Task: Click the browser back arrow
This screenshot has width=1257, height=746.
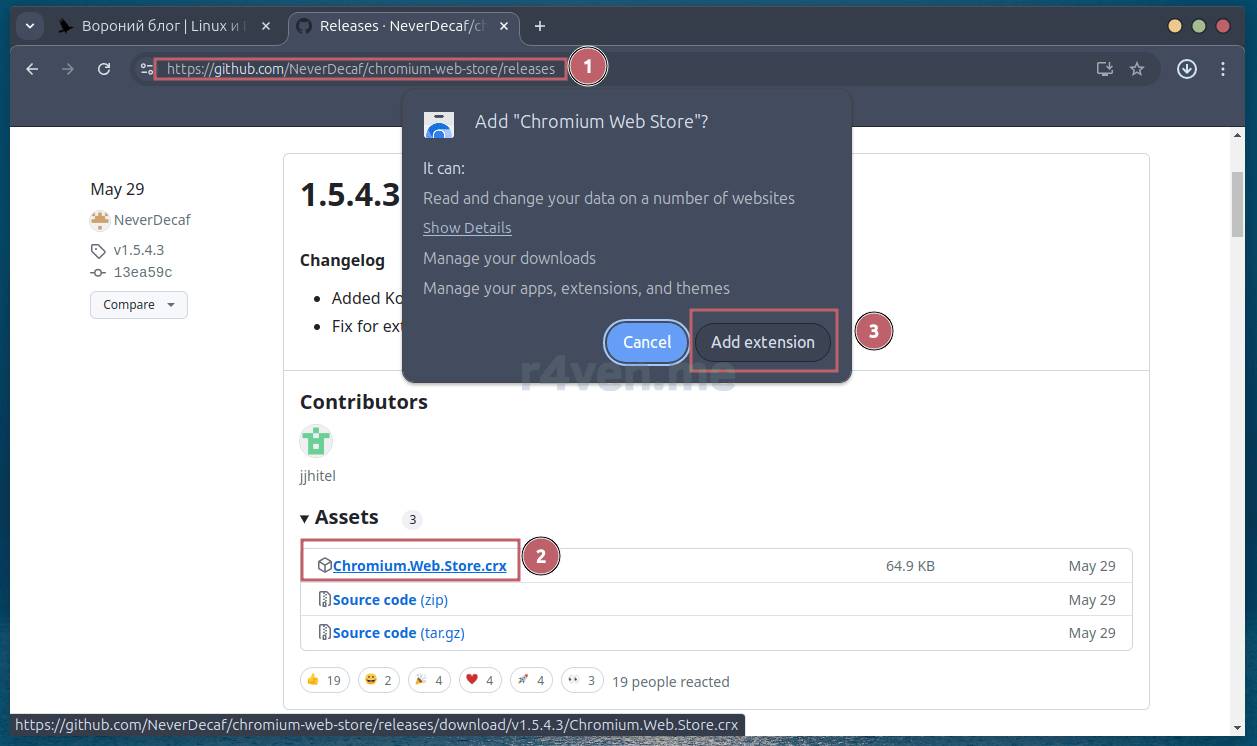Action: tap(32, 69)
